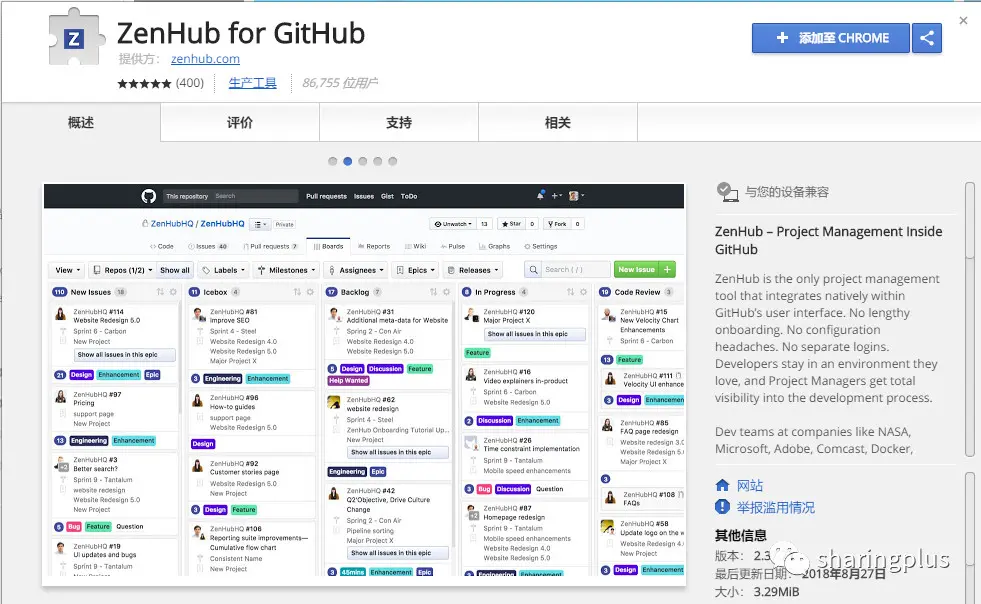Open the Graphs tab in repository
The width and height of the screenshot is (981, 604).
494,247
